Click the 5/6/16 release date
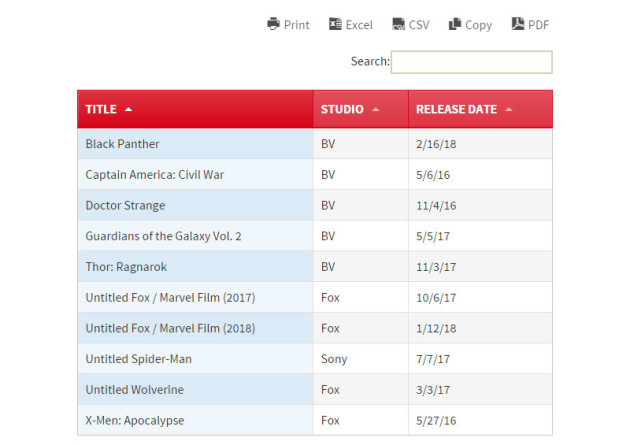The width and height of the screenshot is (630, 445). [433, 175]
